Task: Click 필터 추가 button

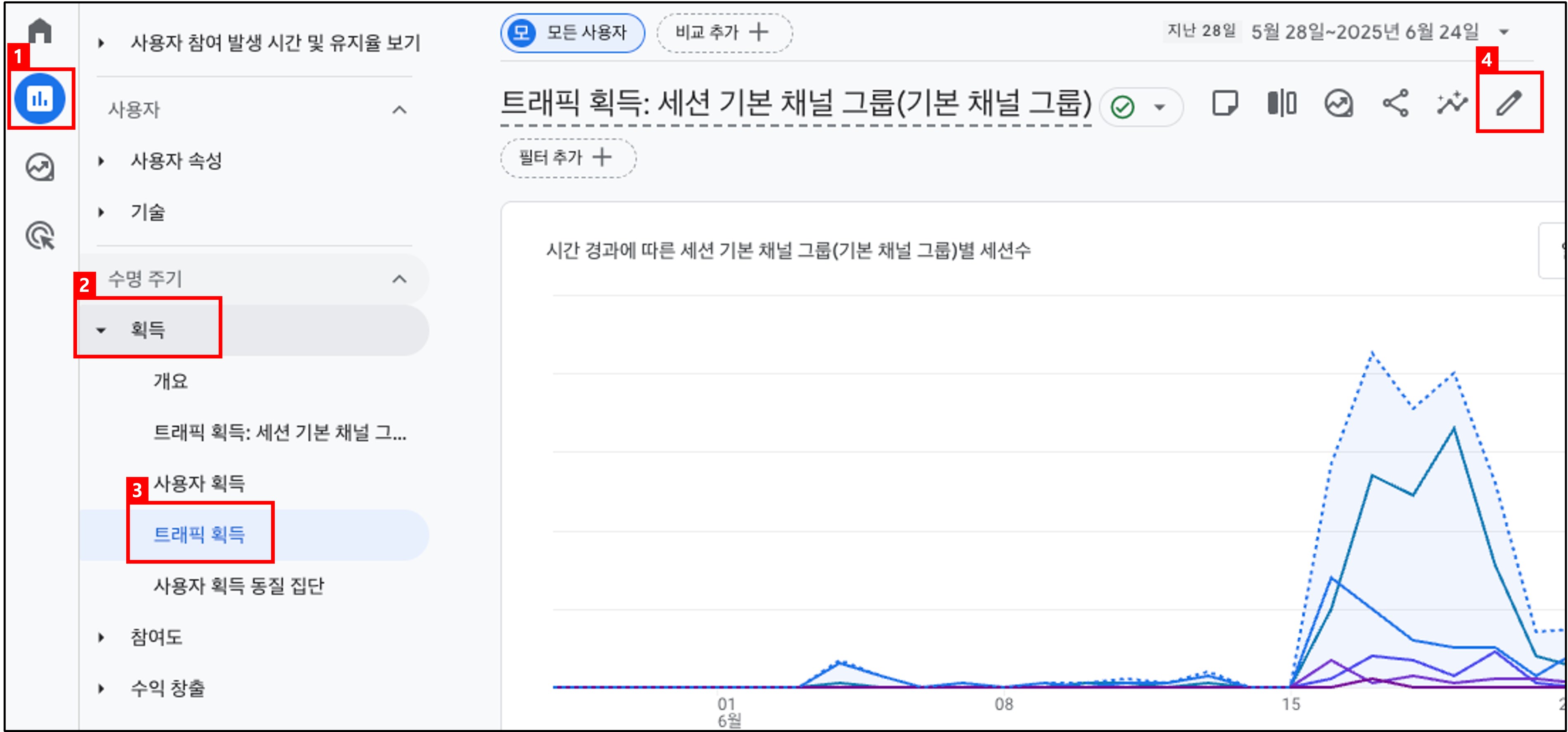Action: pos(568,158)
